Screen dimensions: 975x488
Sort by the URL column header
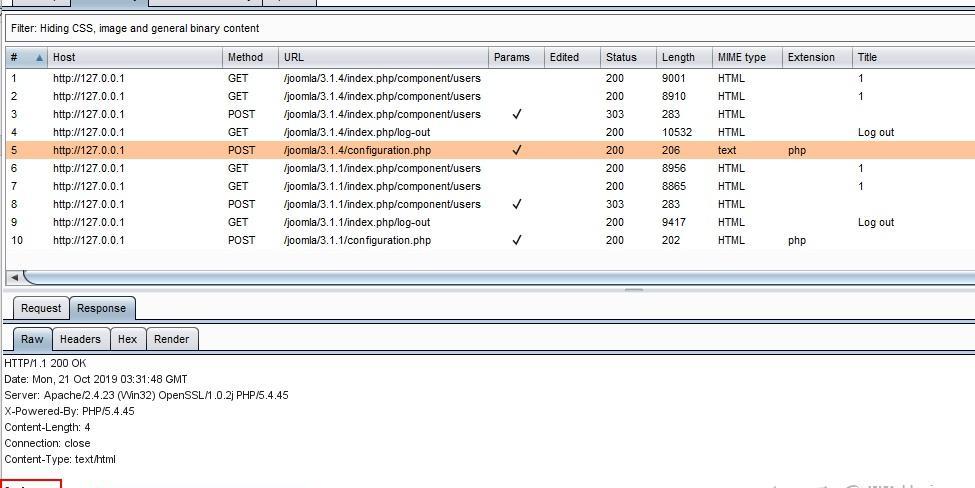383,57
